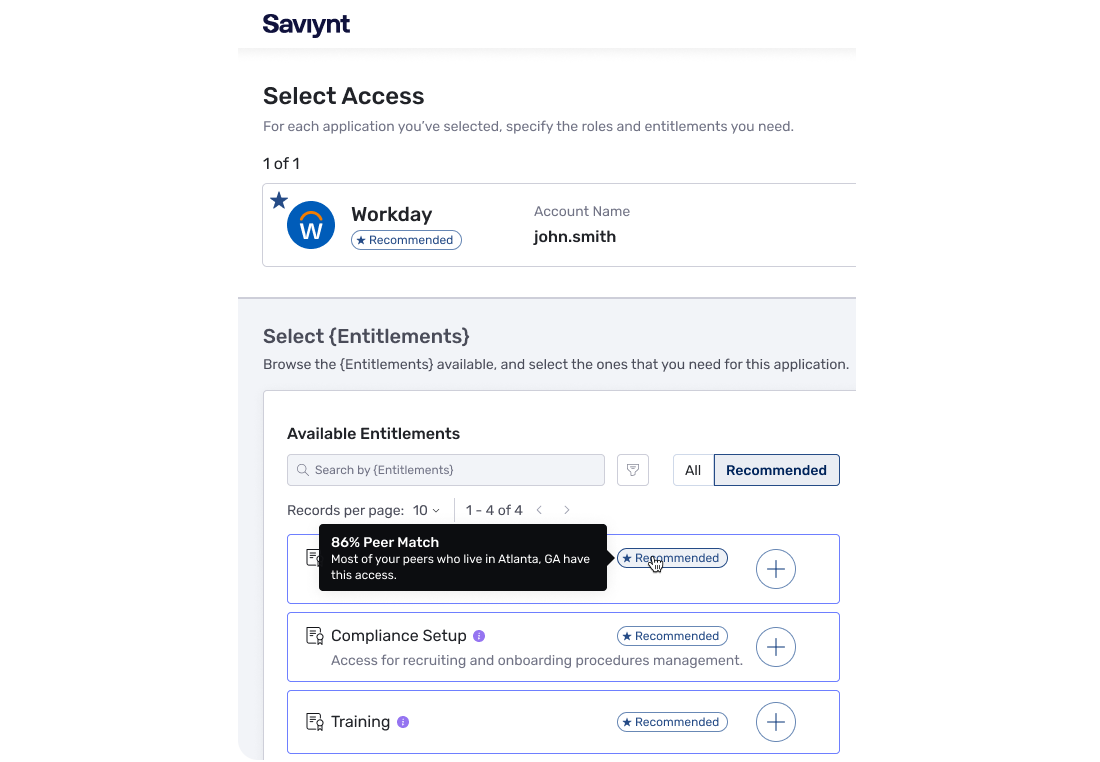Click the certificate icon next to Training
The image size is (1100, 762).
pos(315,721)
